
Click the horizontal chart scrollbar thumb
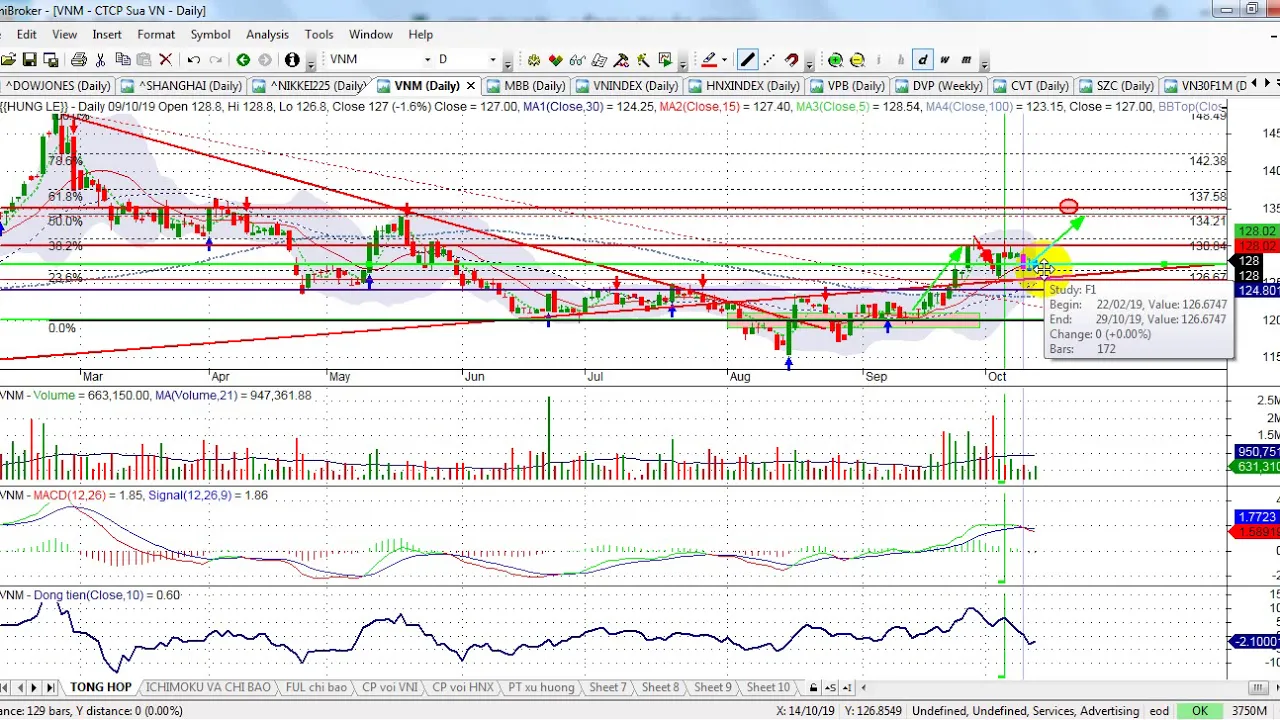click(x=1256, y=687)
